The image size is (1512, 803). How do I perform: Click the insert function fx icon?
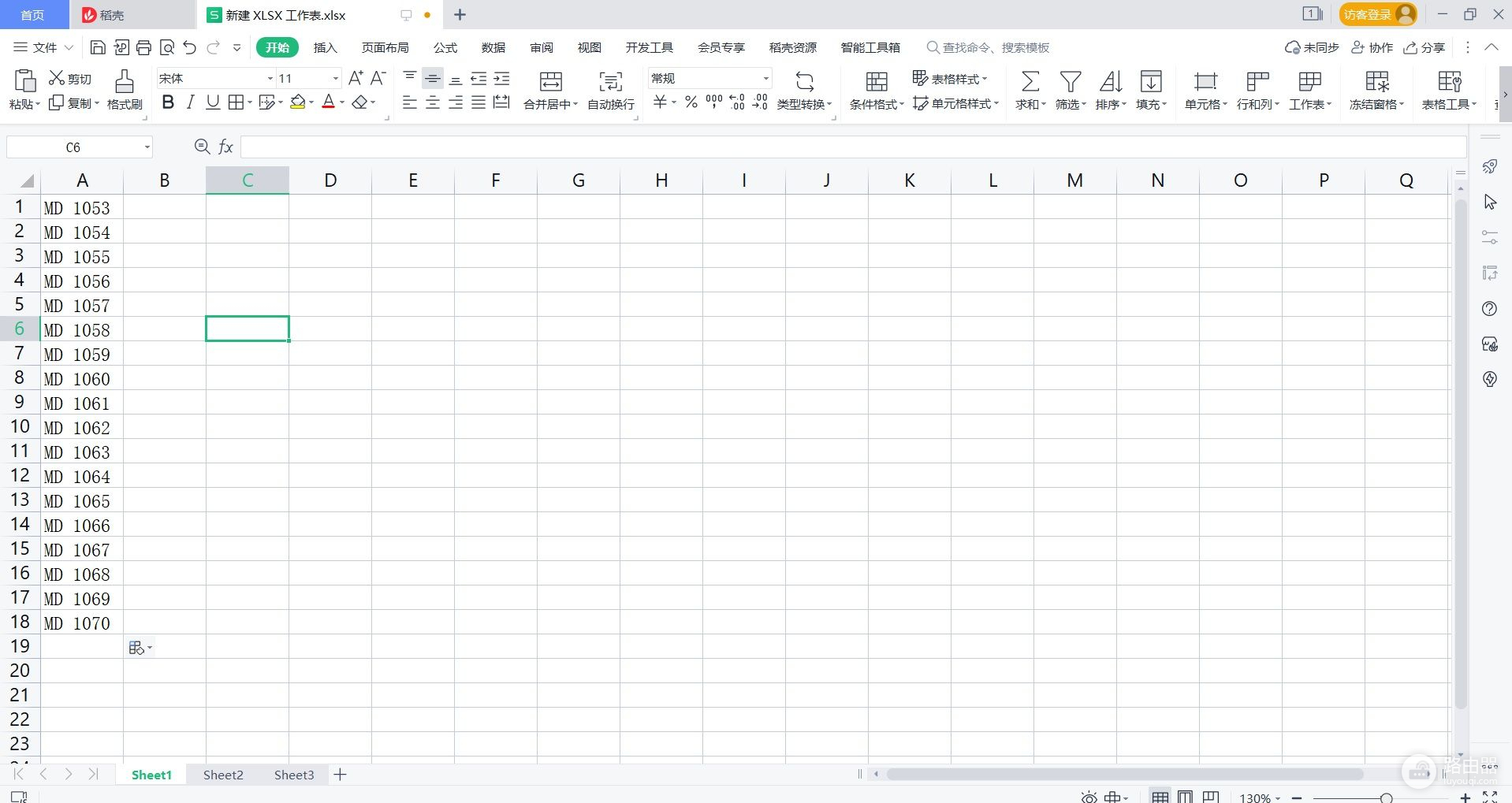(x=226, y=147)
